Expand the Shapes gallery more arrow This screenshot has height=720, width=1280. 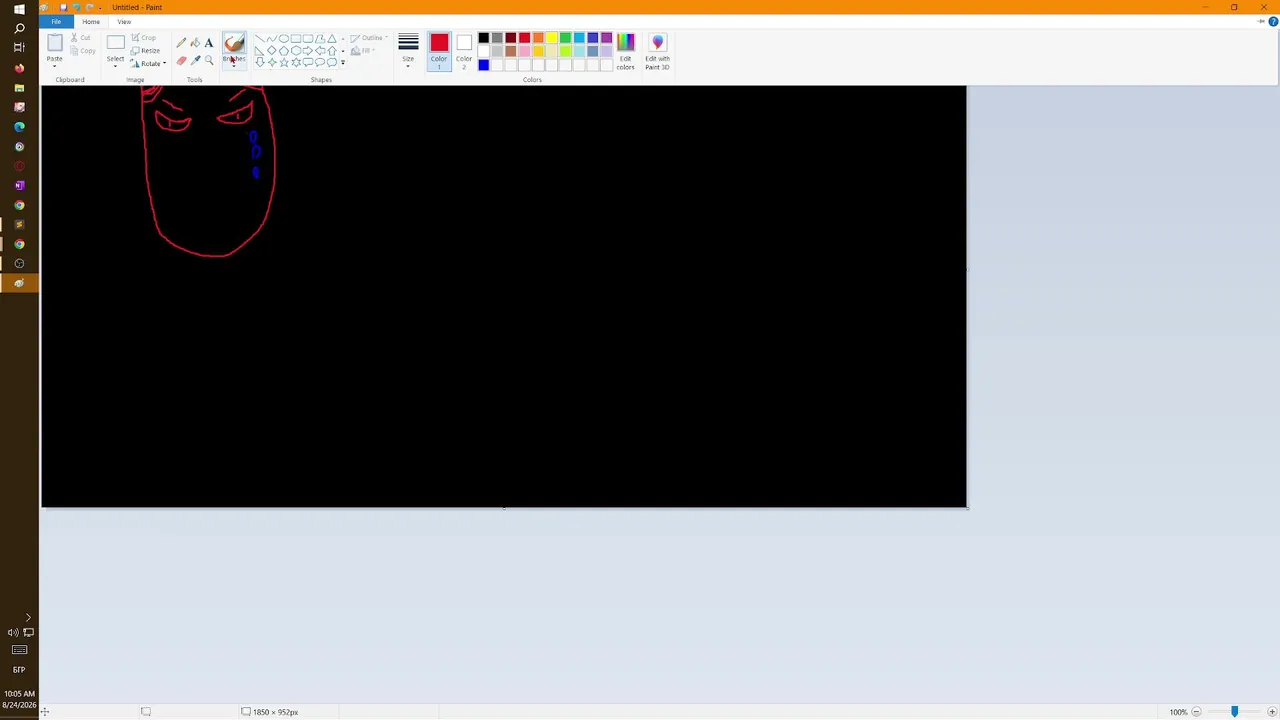343,62
